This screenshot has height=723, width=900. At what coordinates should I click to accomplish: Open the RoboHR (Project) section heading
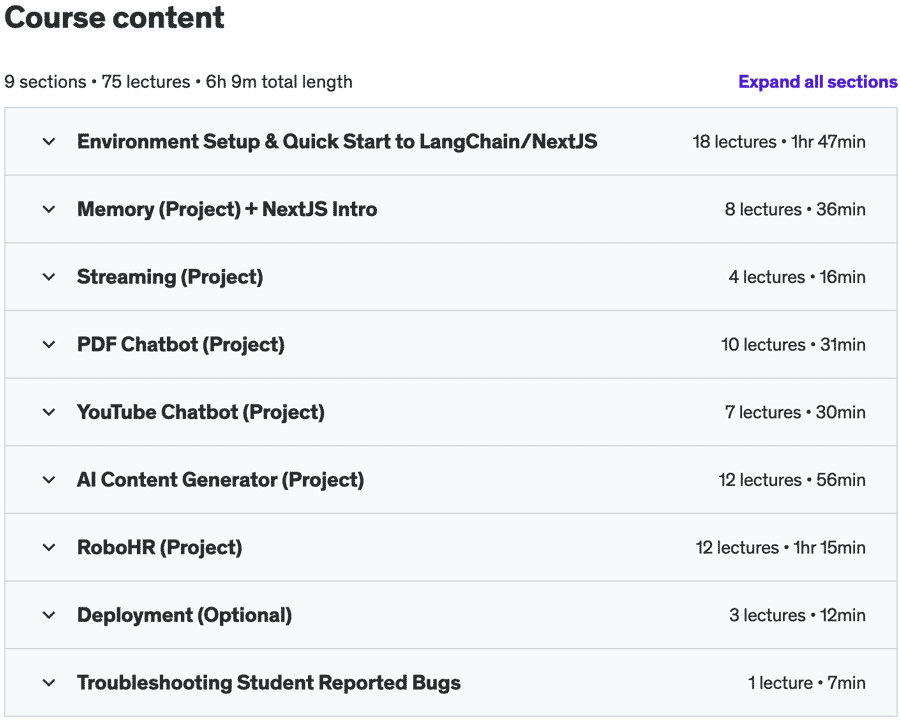click(x=160, y=548)
